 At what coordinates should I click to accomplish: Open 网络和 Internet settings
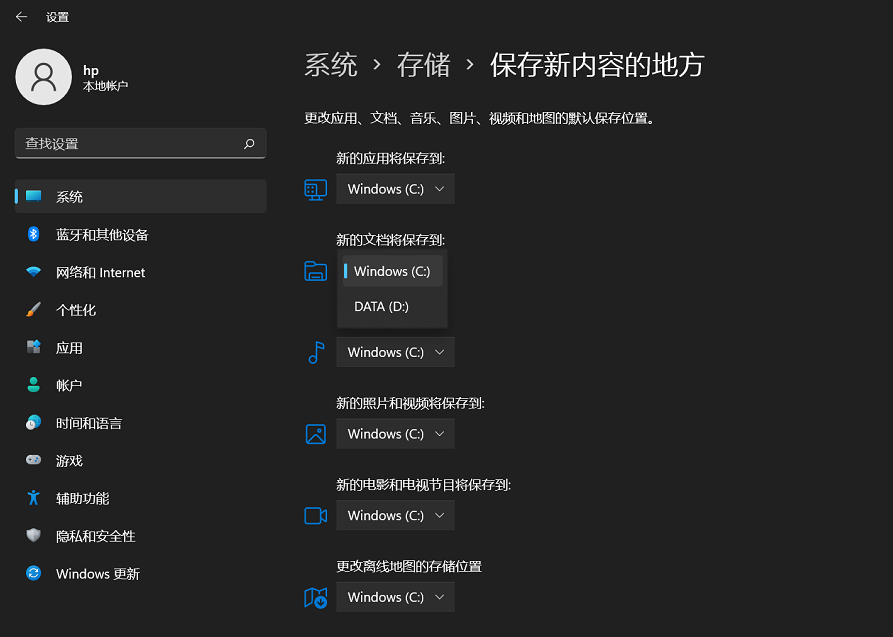[141, 272]
